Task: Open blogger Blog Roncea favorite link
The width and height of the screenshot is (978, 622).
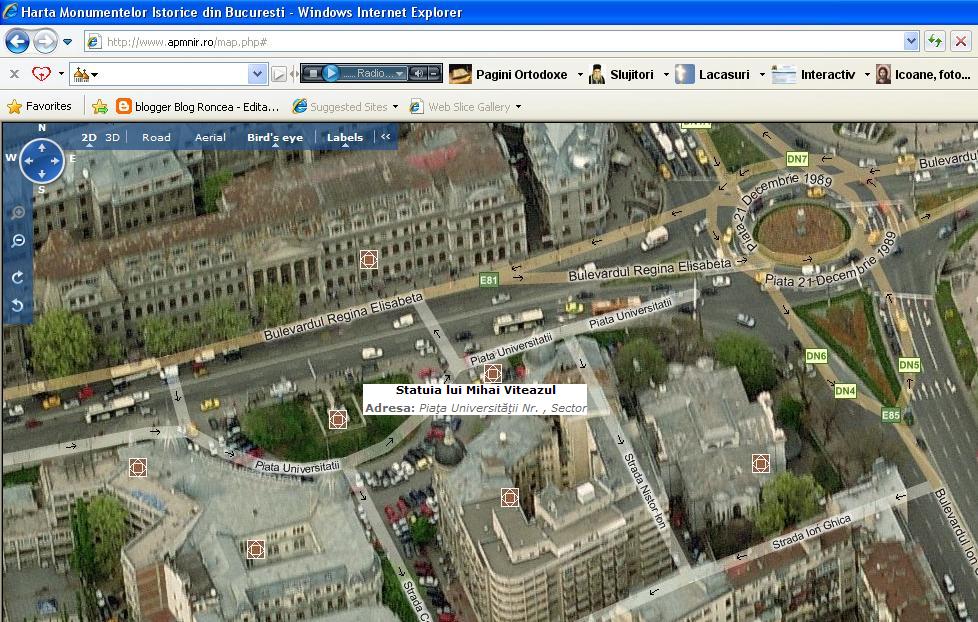Action: point(198,107)
